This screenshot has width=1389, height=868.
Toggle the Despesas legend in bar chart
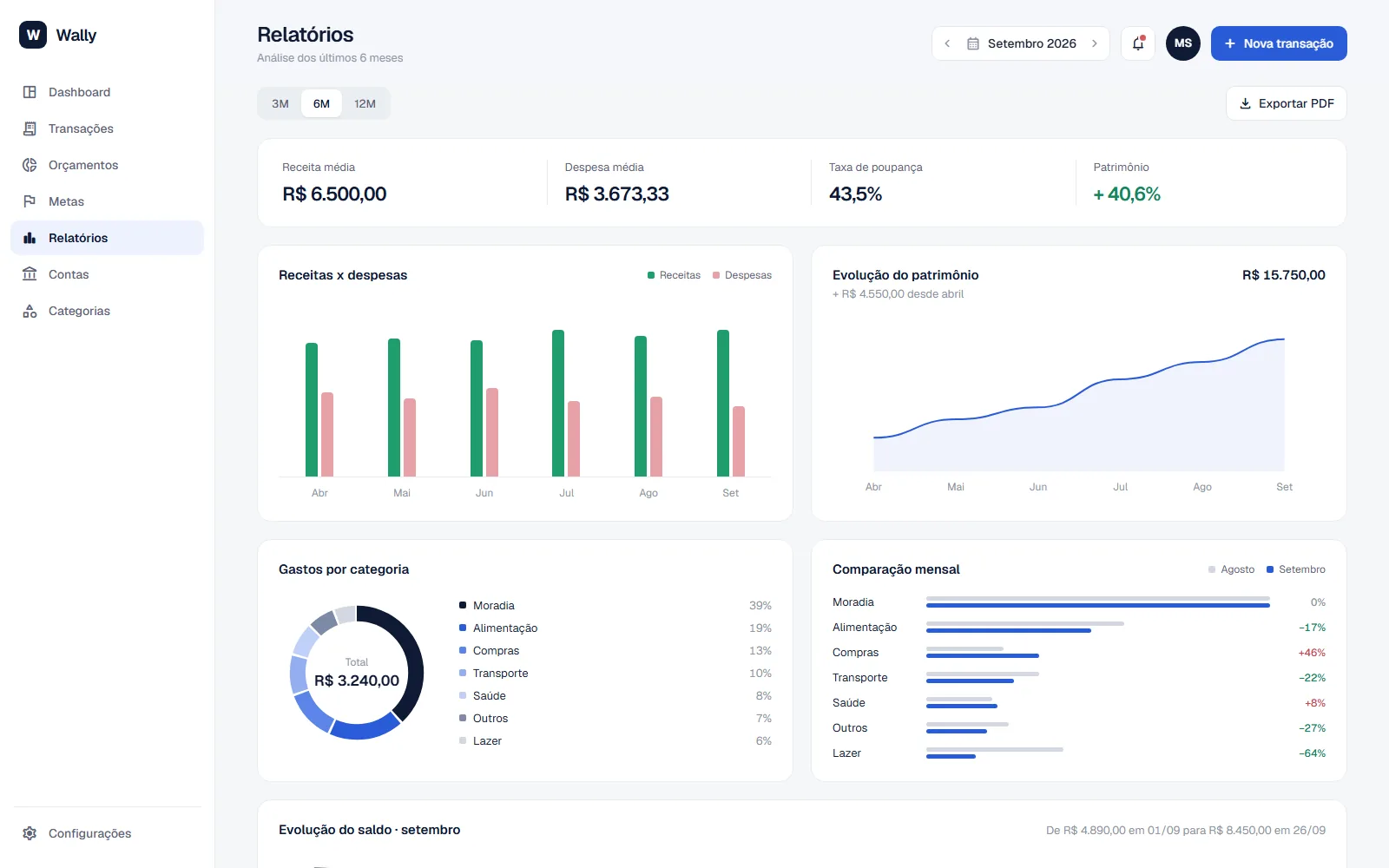click(742, 275)
